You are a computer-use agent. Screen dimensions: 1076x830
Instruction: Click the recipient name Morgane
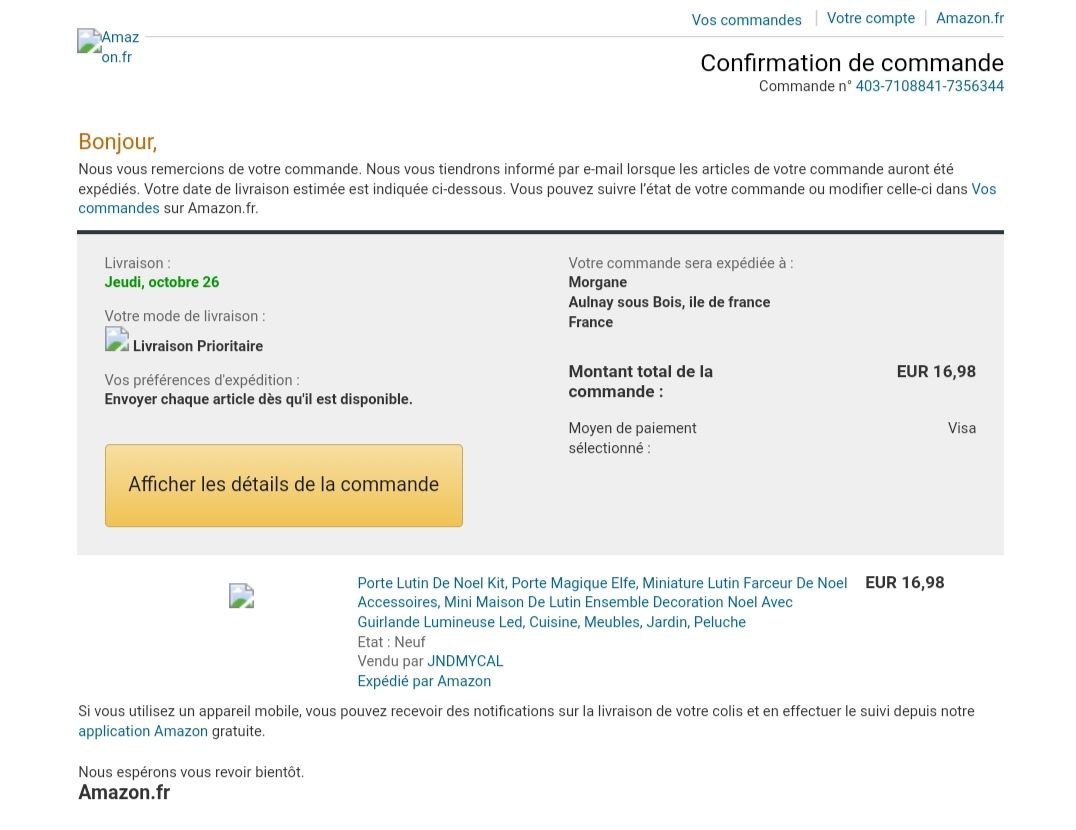click(x=597, y=282)
